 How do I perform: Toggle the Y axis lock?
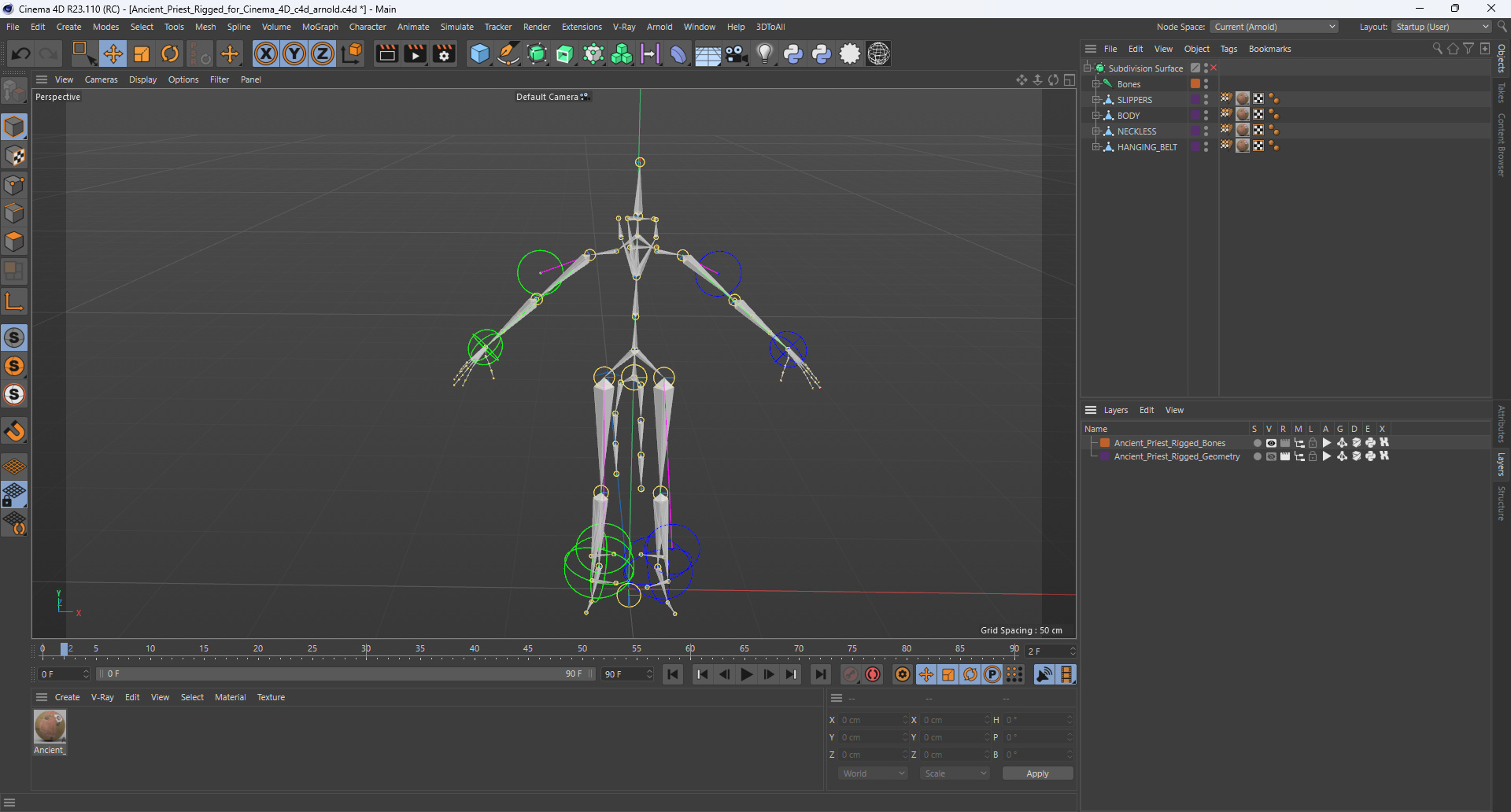click(294, 54)
